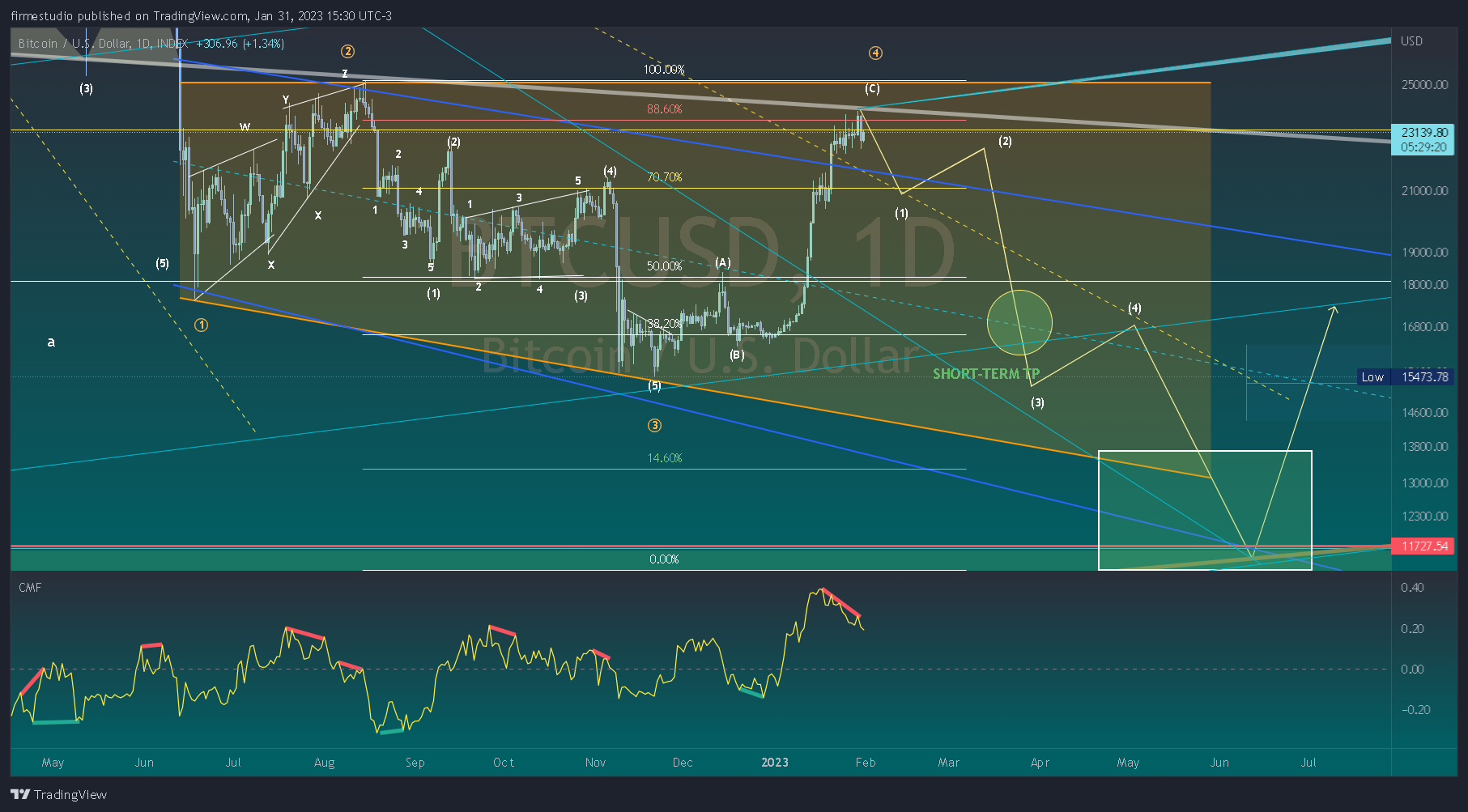Click the TradingView logo icon
Viewport: 1468px width, 812px height.
click(x=20, y=794)
